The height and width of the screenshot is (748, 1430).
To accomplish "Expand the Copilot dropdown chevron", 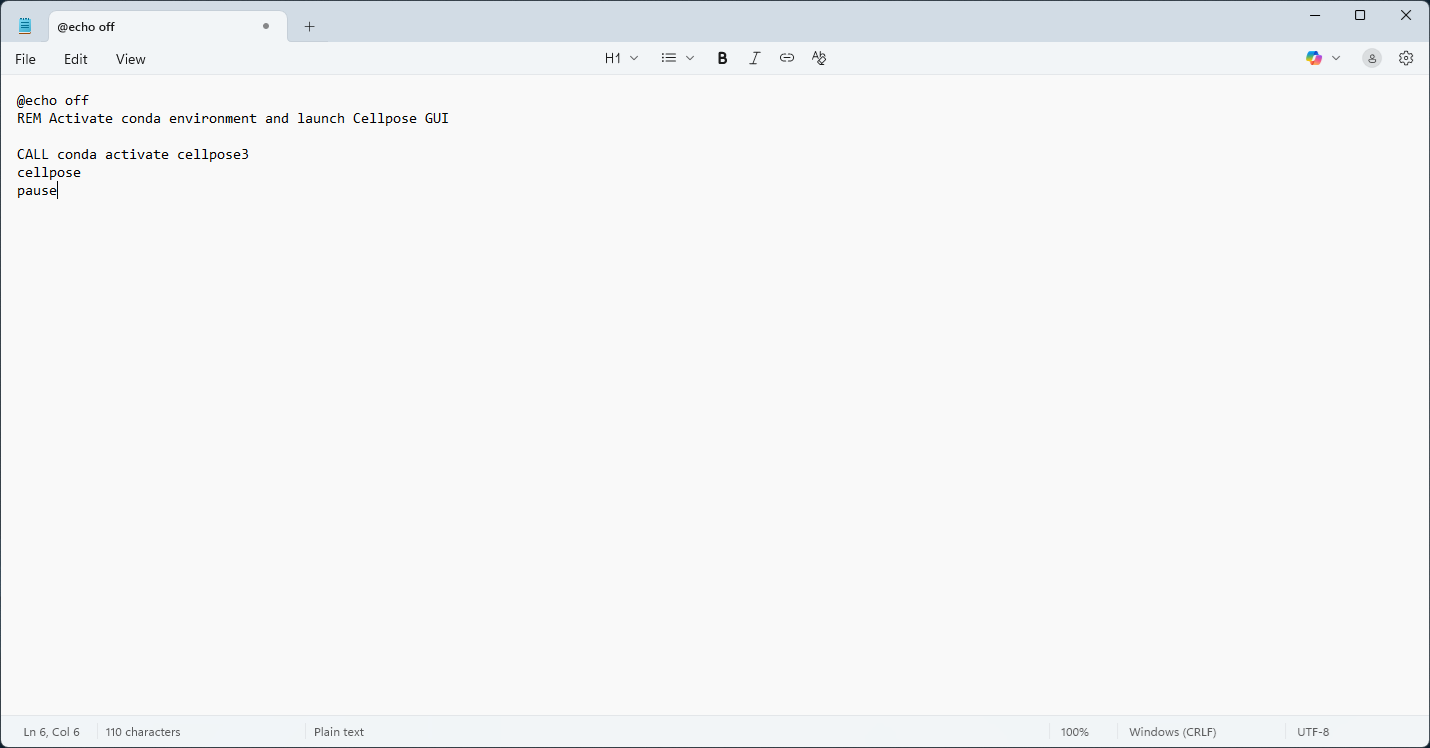I will click(1336, 58).
